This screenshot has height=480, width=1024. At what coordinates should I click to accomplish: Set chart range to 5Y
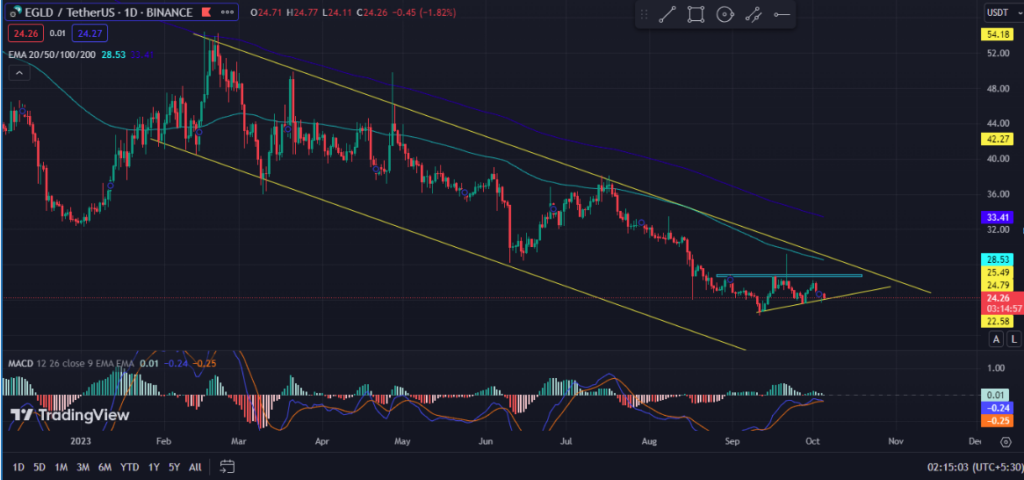pos(174,467)
